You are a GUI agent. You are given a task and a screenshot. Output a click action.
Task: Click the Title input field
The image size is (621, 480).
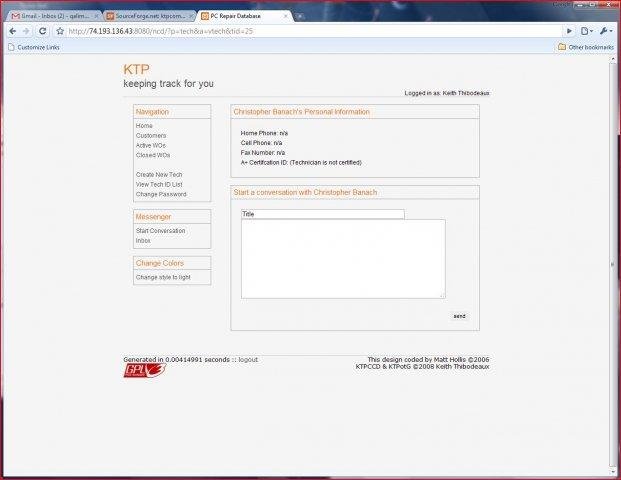[x=323, y=214]
